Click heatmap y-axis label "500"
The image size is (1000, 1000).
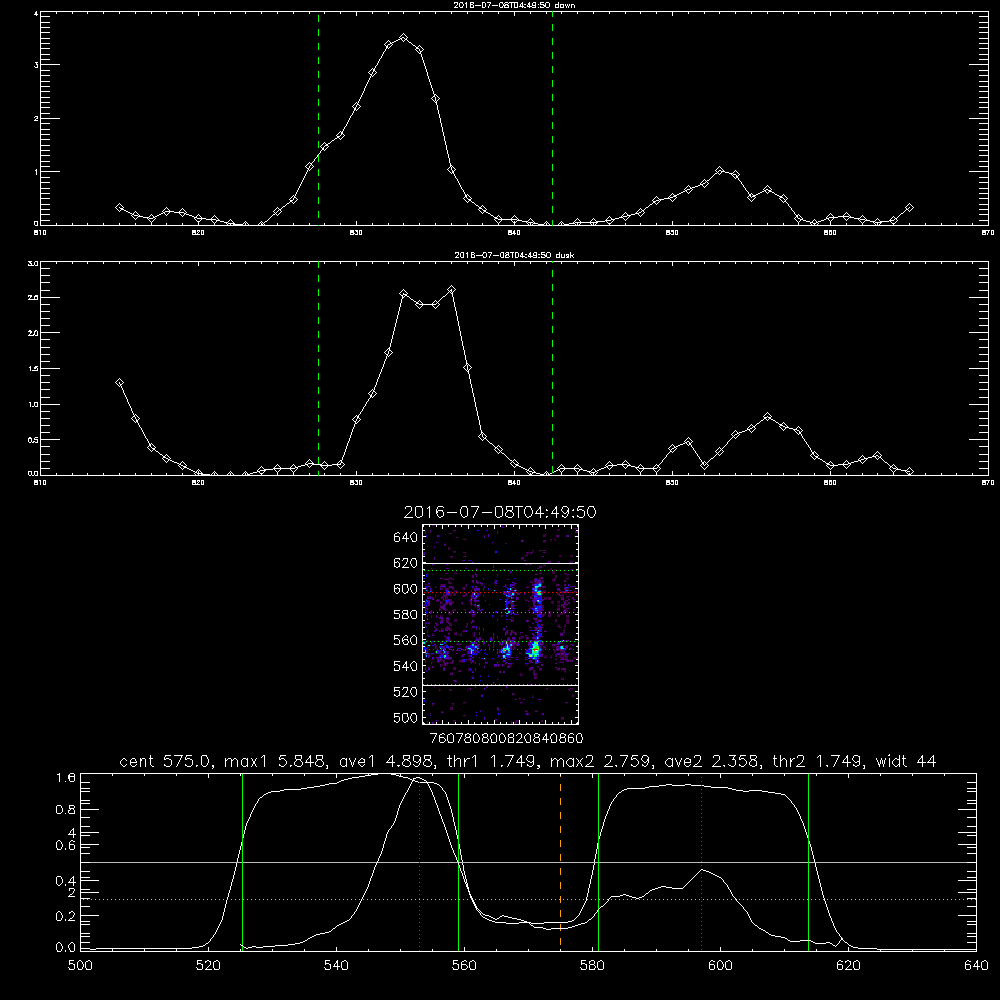(406, 718)
